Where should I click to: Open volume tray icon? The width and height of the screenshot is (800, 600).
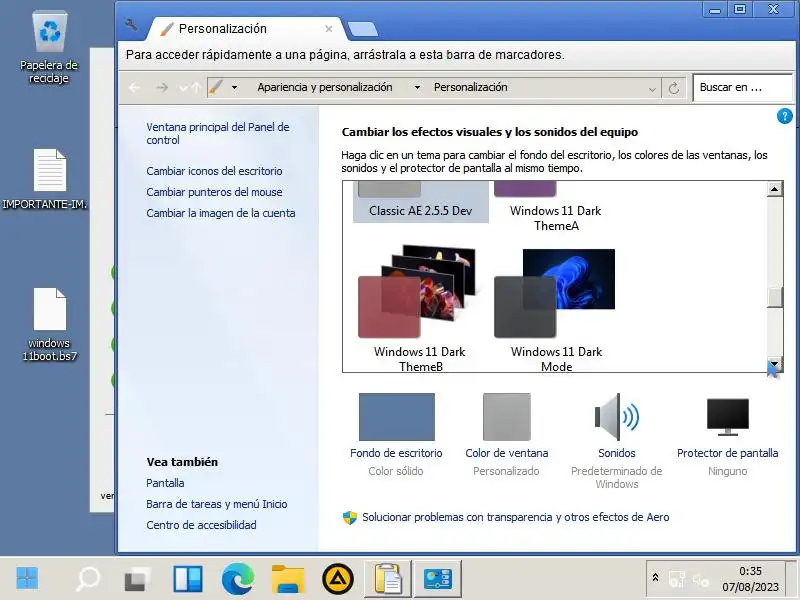[701, 580]
